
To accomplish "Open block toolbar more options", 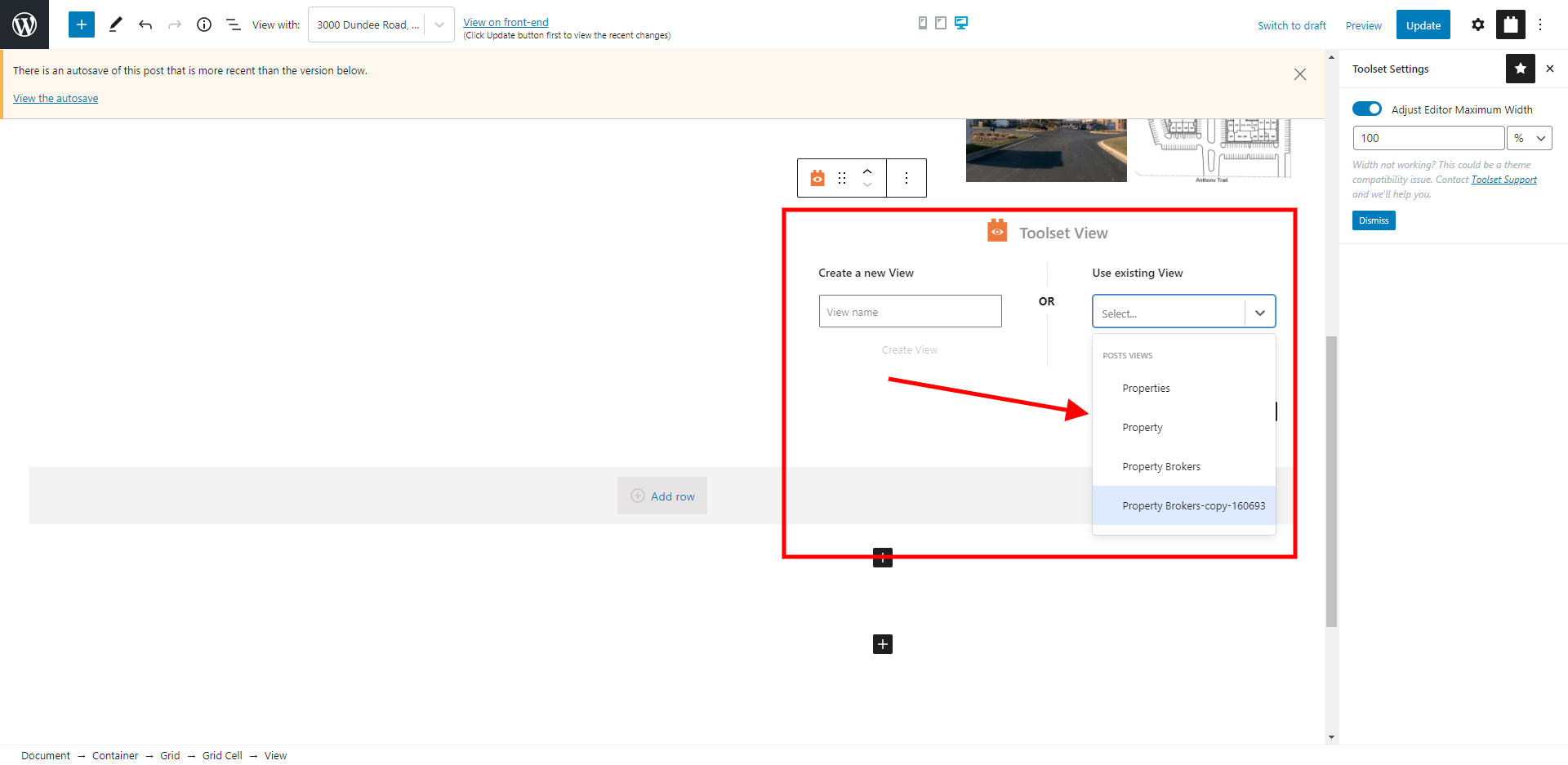I will pos(906,178).
